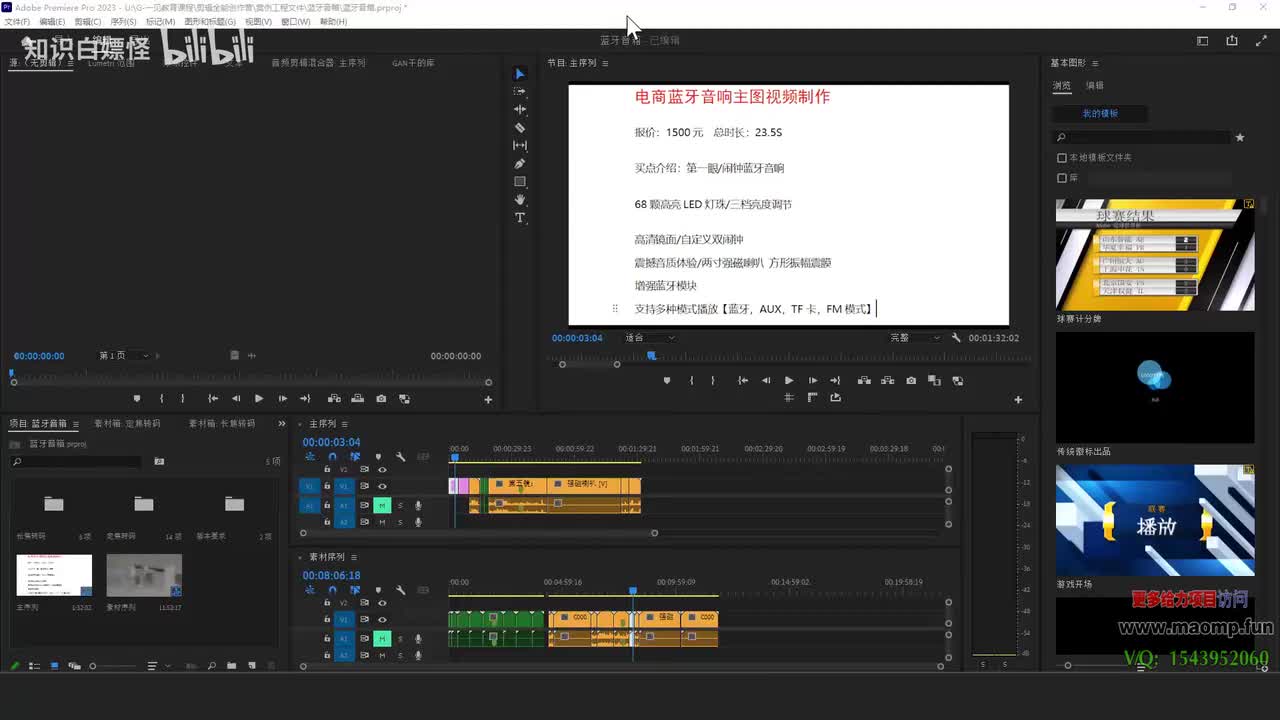Click 我的模板 button
The image size is (1280, 720).
(x=1100, y=114)
